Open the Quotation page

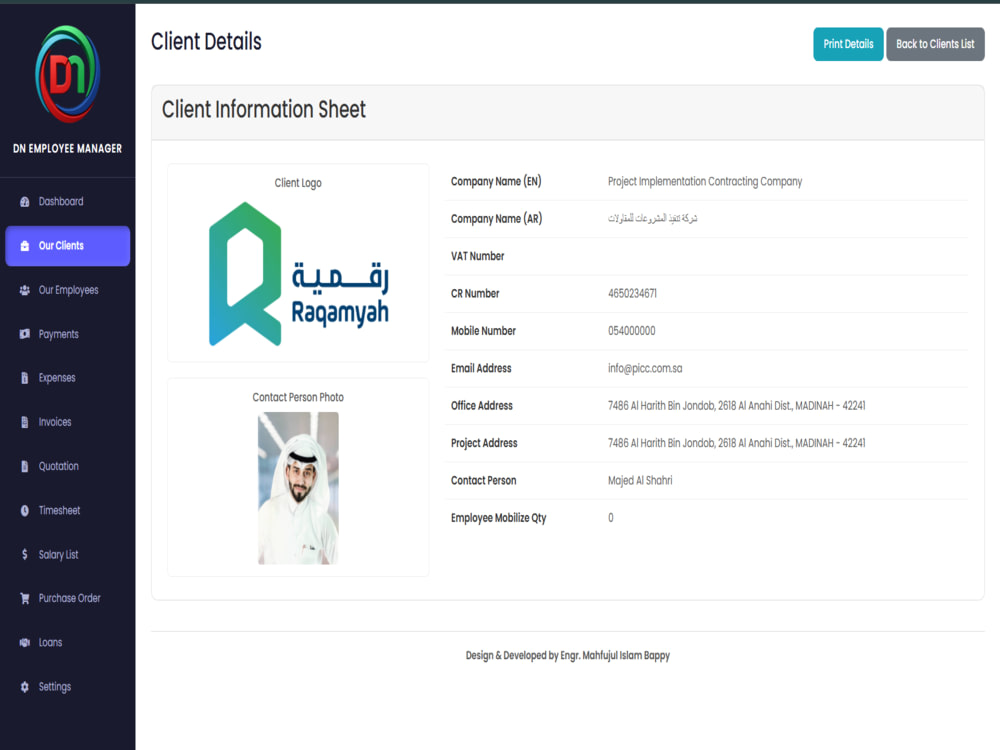click(x=68, y=466)
